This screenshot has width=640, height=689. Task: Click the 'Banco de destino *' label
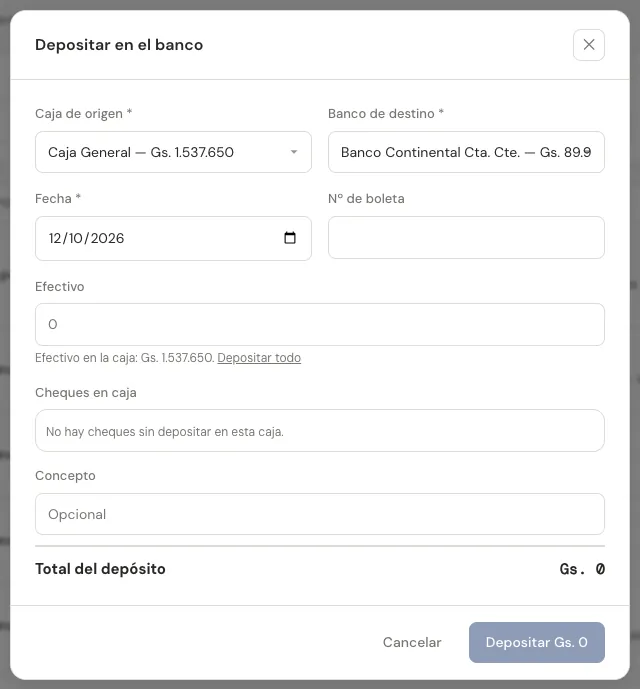pyautogui.click(x=385, y=113)
